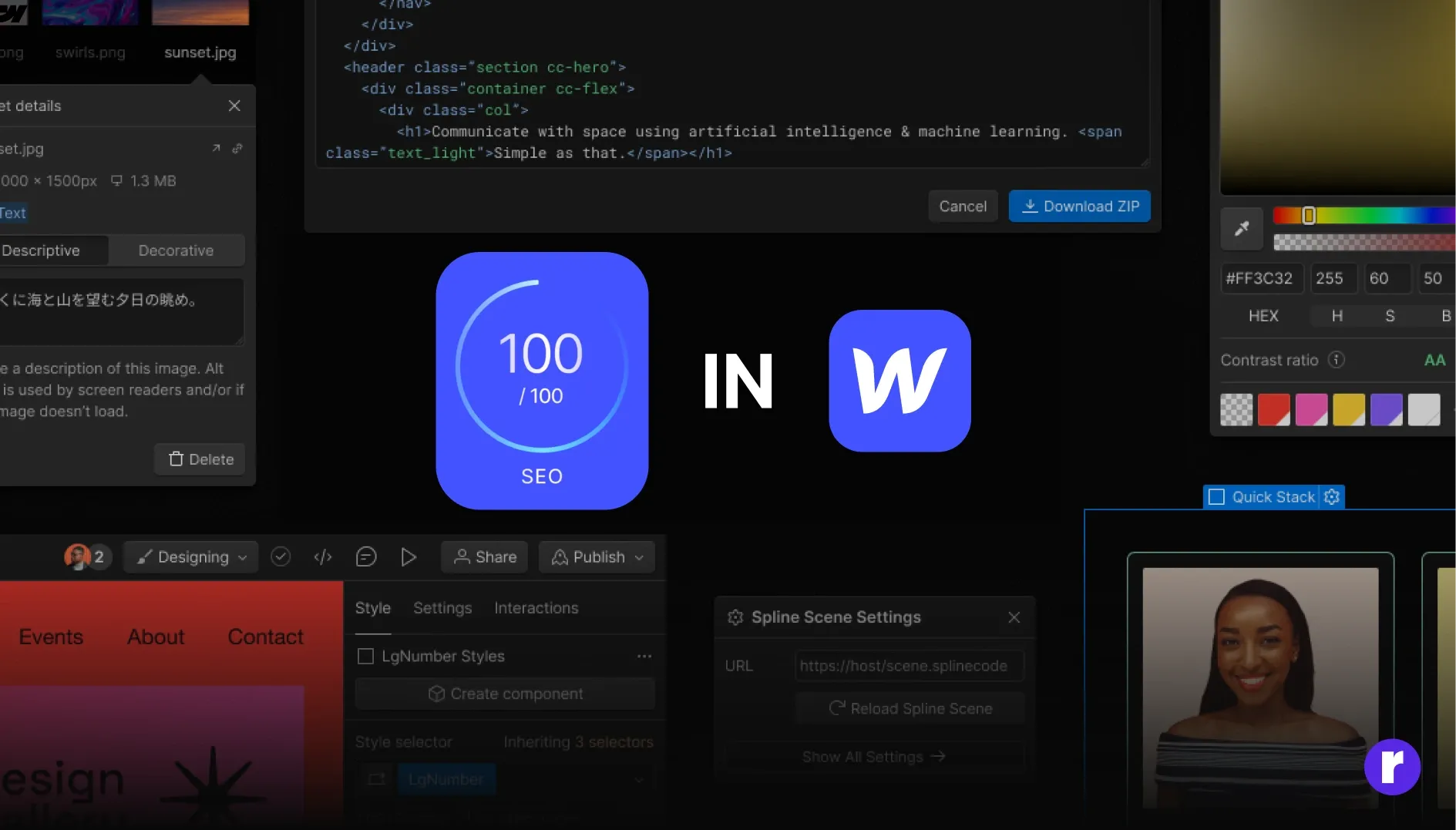The width and height of the screenshot is (1456, 830).
Task: Open Quick Stack settings gear icon
Action: point(1332,497)
